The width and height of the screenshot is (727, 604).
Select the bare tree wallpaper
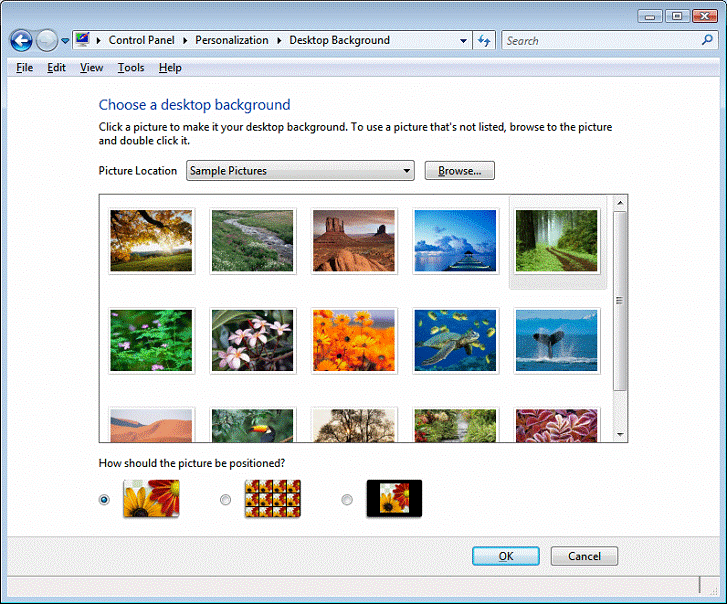click(354, 425)
